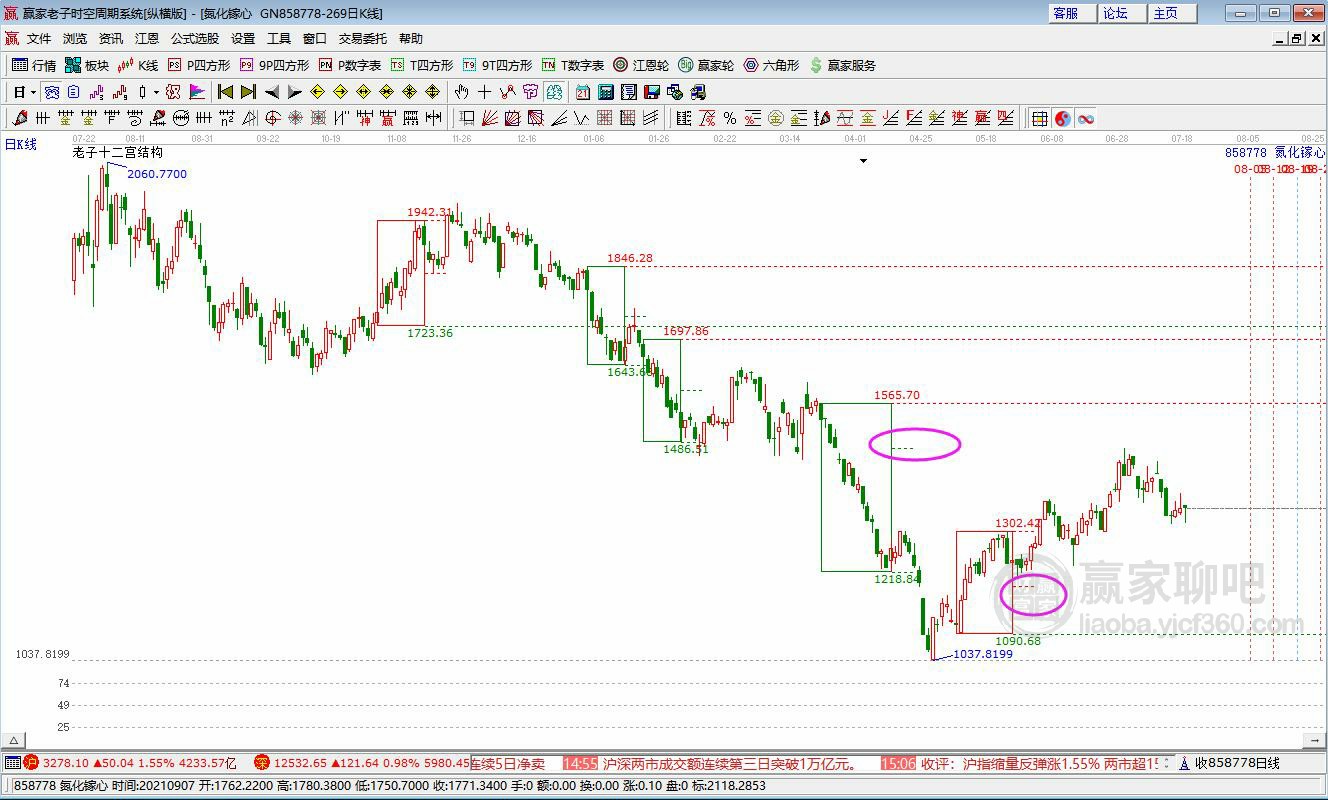This screenshot has height=800, width=1328.
Task: Click the 客服 customer service button
Action: 1074,13
